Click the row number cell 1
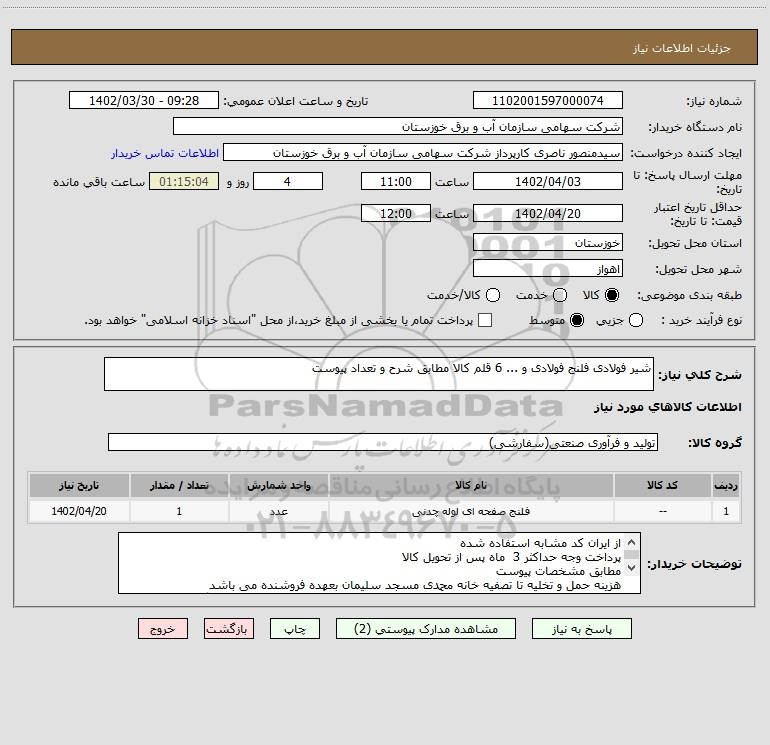The image size is (770, 745). [726, 511]
